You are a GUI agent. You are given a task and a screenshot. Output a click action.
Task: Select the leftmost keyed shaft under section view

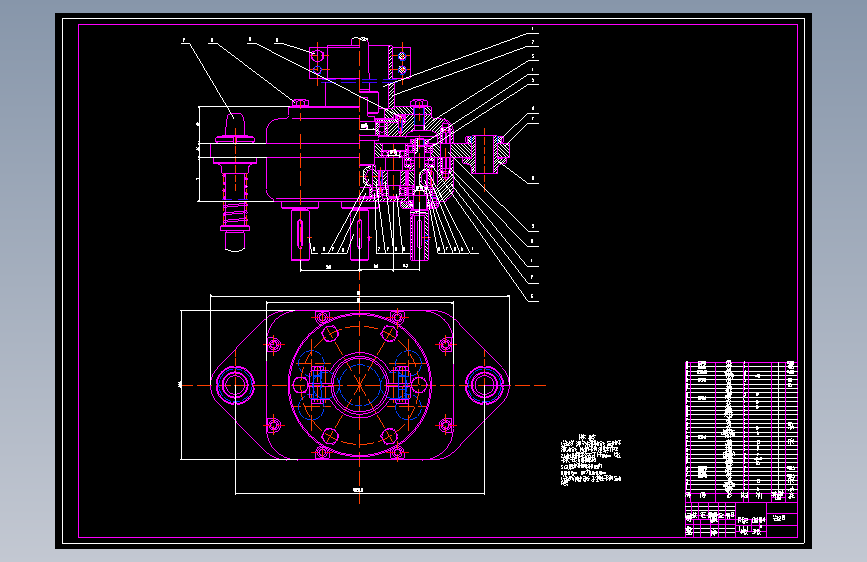pyautogui.click(x=300, y=234)
